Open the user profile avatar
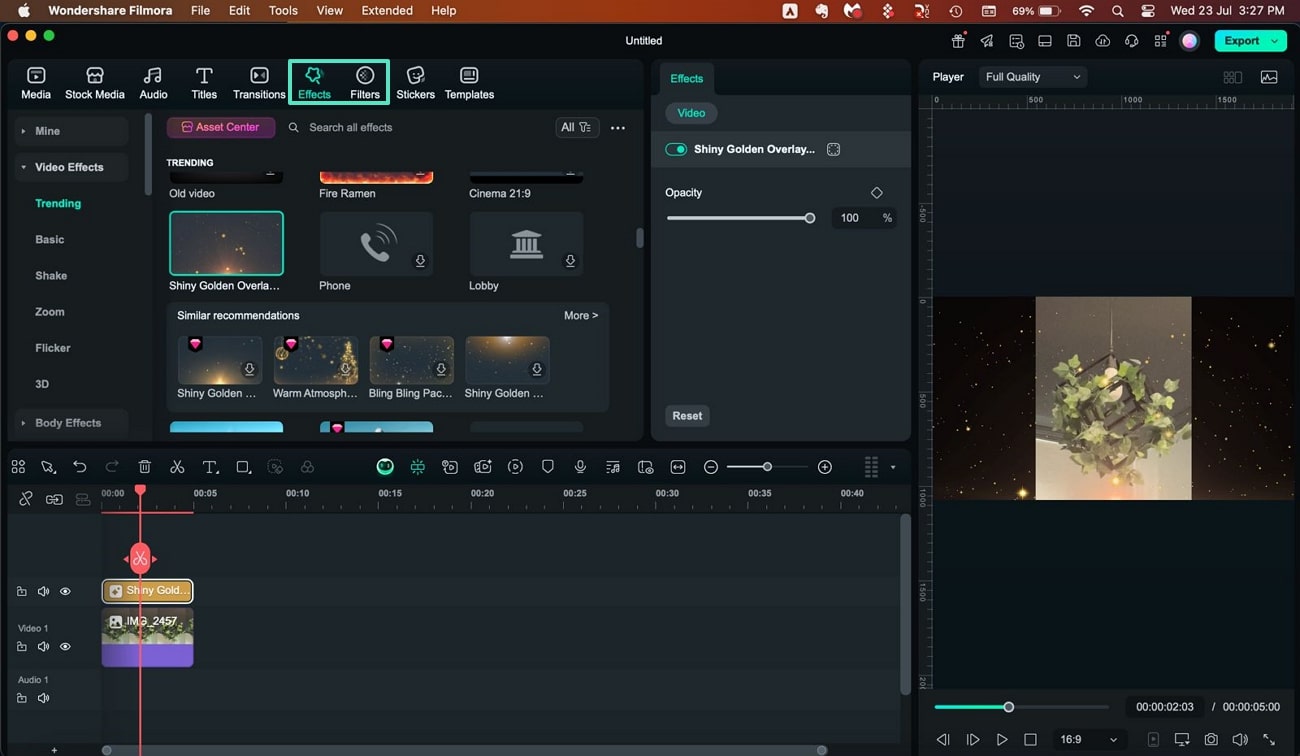The height and width of the screenshot is (756, 1300). pos(1189,41)
